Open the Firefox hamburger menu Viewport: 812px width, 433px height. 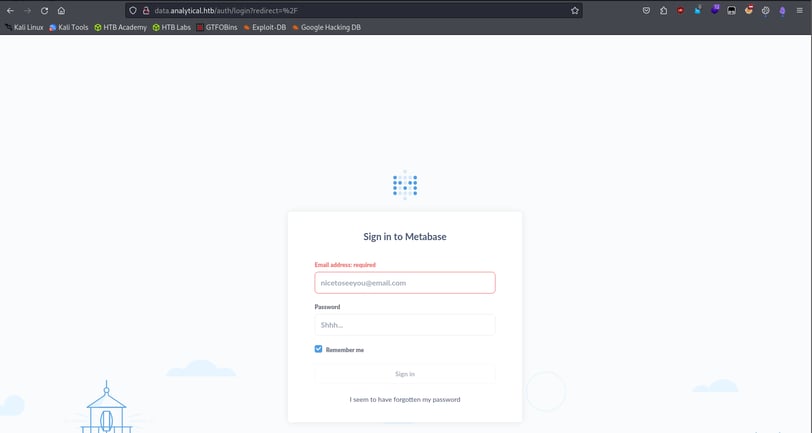pyautogui.click(x=800, y=10)
